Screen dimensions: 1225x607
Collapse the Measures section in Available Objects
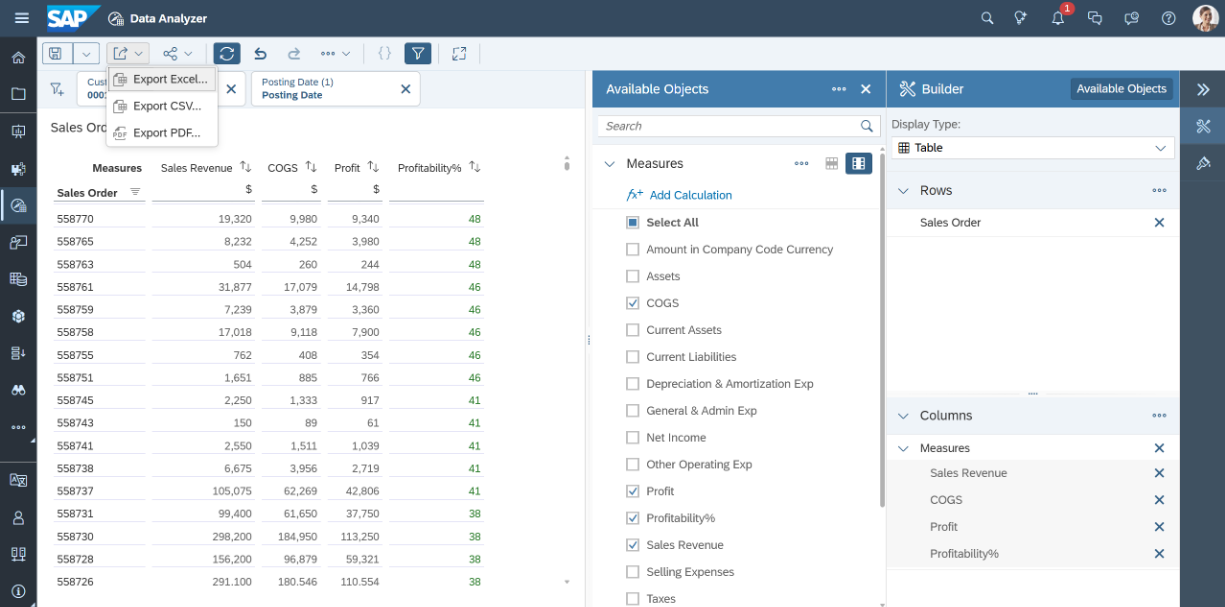click(x=610, y=164)
